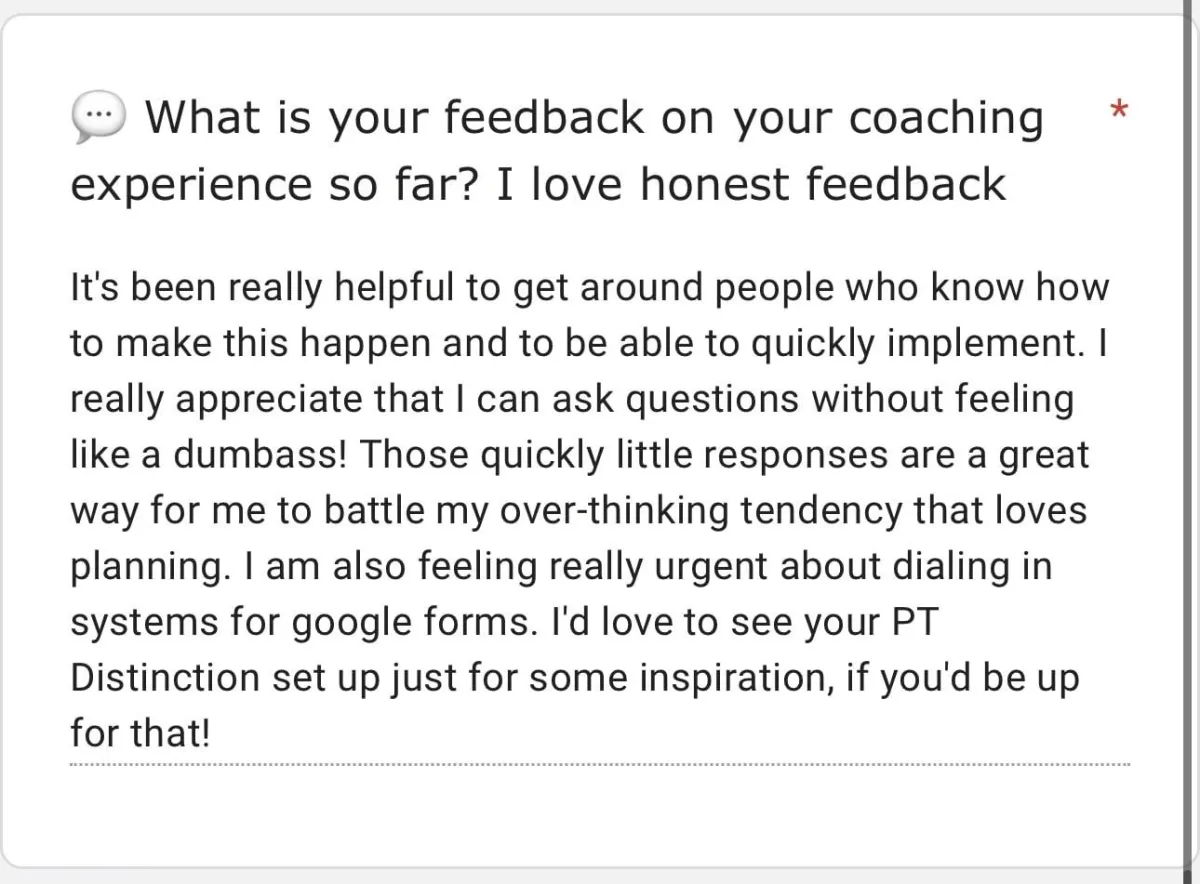Click the dotted underline below the answer
Viewport: 1200px width, 884px height.
(x=599, y=766)
